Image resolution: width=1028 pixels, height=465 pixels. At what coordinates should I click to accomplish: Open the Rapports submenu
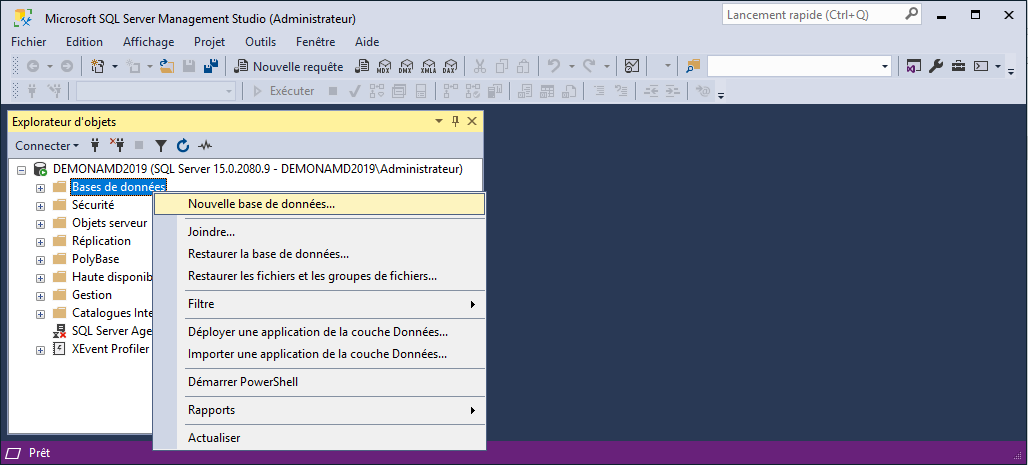319,411
